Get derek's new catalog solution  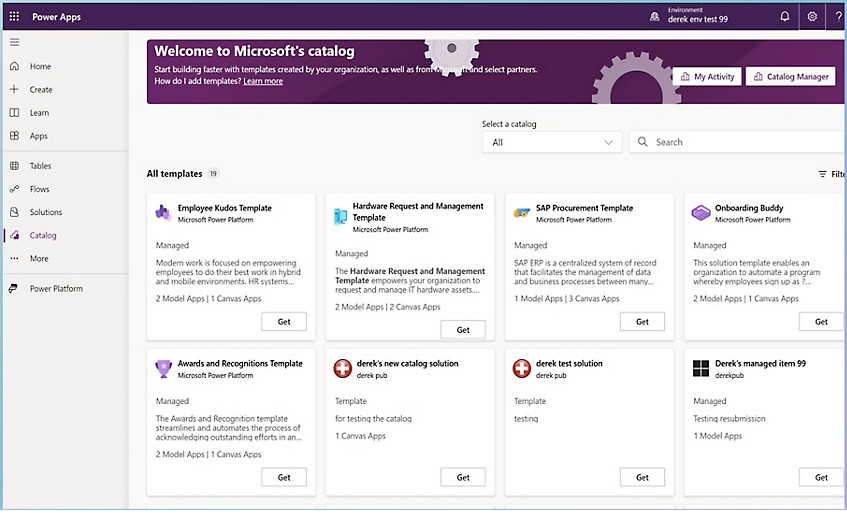point(463,477)
